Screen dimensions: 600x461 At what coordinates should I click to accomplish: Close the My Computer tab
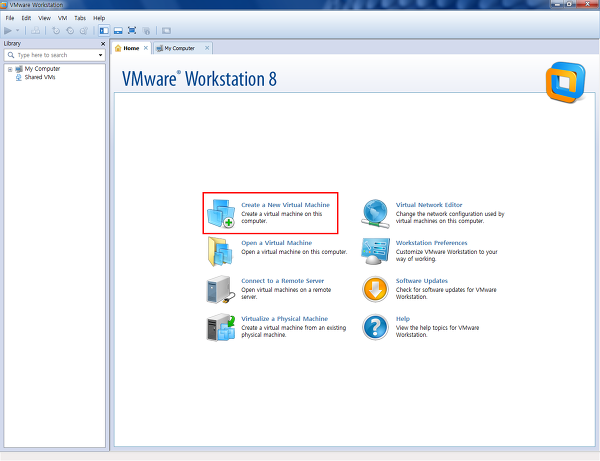point(207,48)
